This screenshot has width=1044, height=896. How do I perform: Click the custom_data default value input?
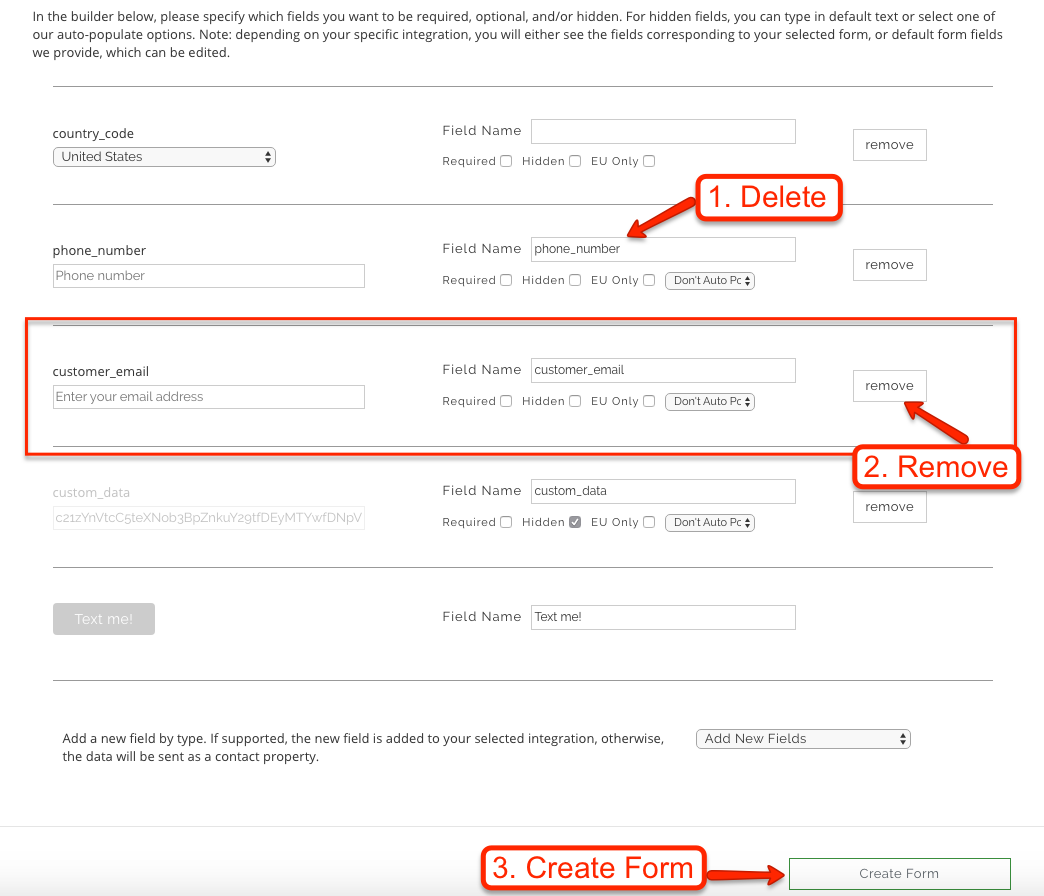point(208,518)
